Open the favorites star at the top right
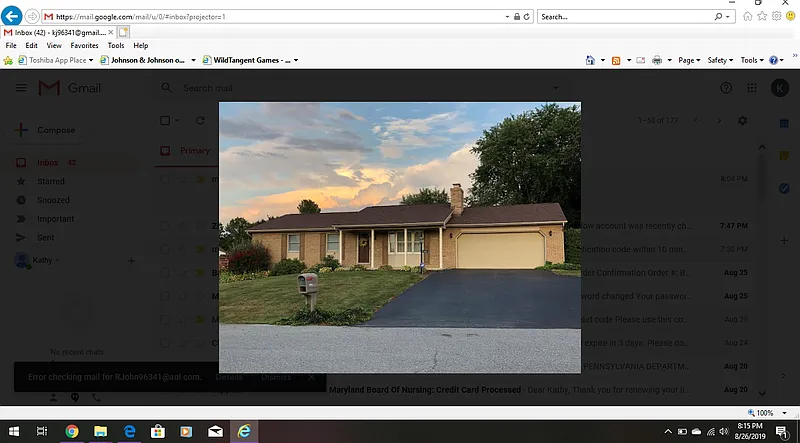800x443 pixels. (x=762, y=16)
